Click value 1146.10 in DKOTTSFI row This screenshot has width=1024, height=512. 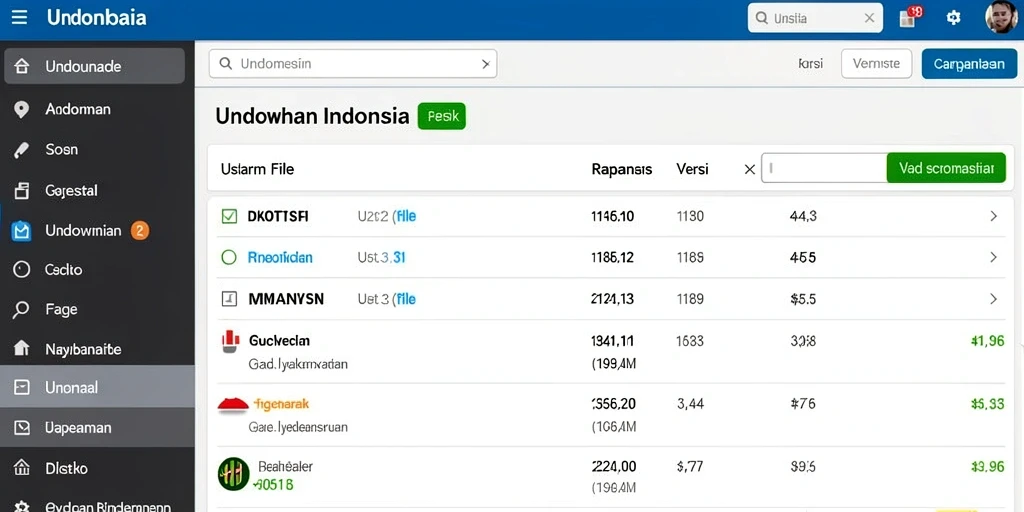click(x=612, y=216)
